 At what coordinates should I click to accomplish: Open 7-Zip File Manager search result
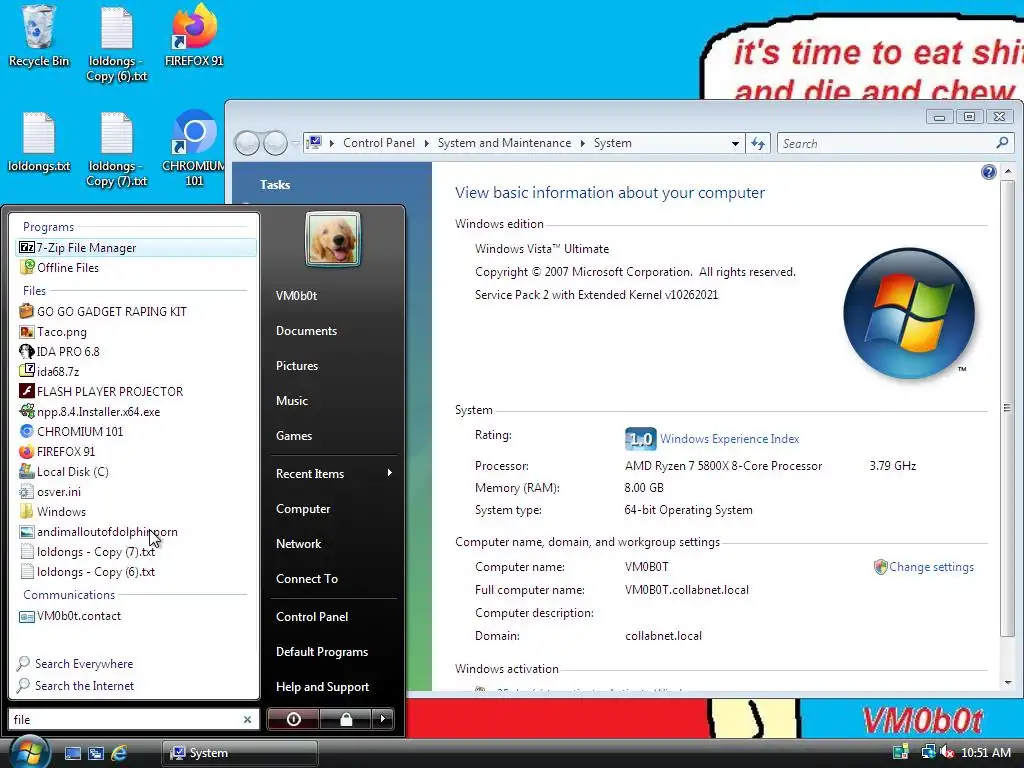pyautogui.click(x=135, y=248)
